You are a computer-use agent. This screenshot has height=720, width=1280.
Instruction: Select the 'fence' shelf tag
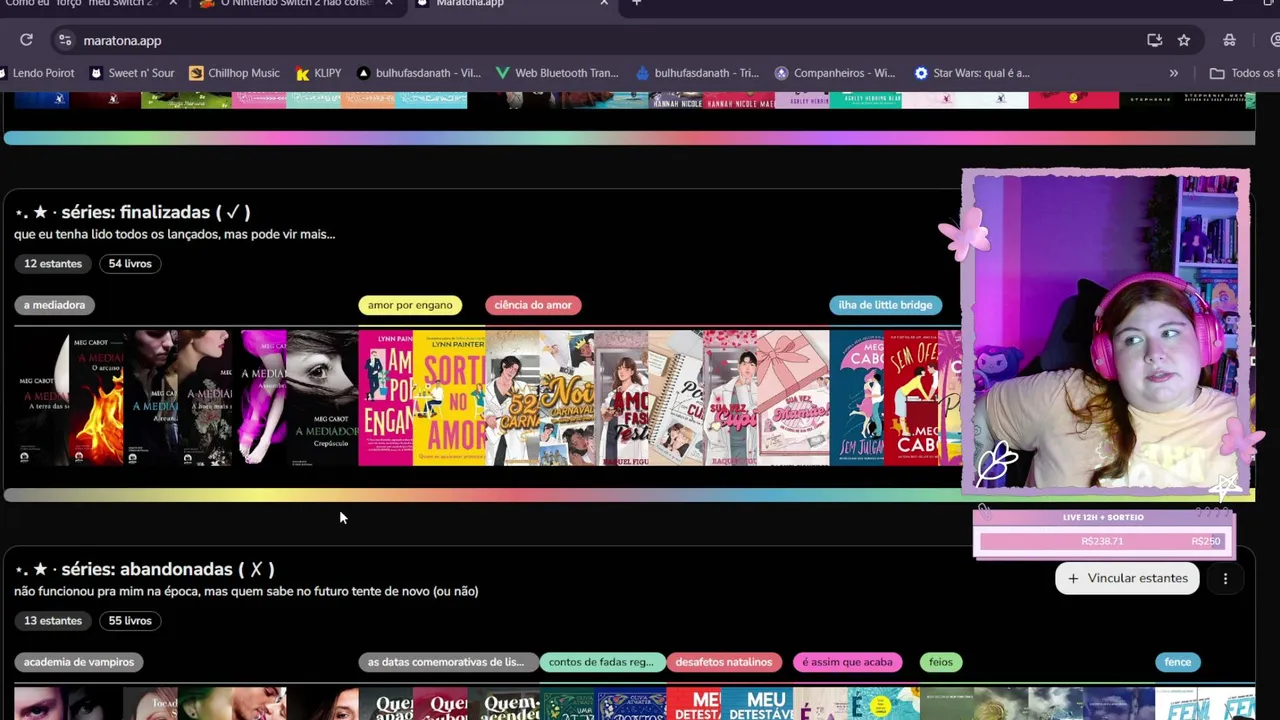click(x=1178, y=662)
